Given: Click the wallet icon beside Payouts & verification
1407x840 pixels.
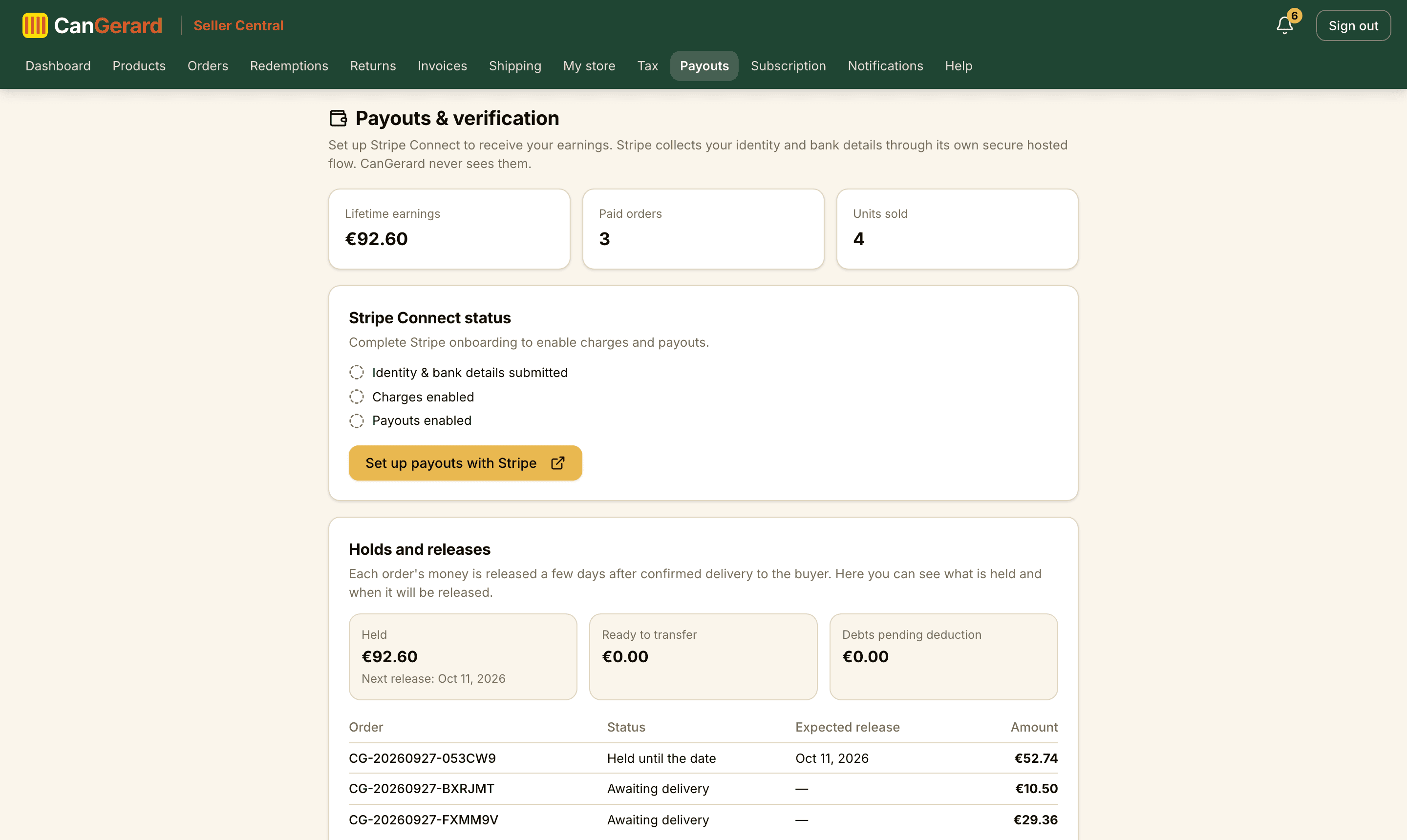Looking at the screenshot, I should click(338, 118).
